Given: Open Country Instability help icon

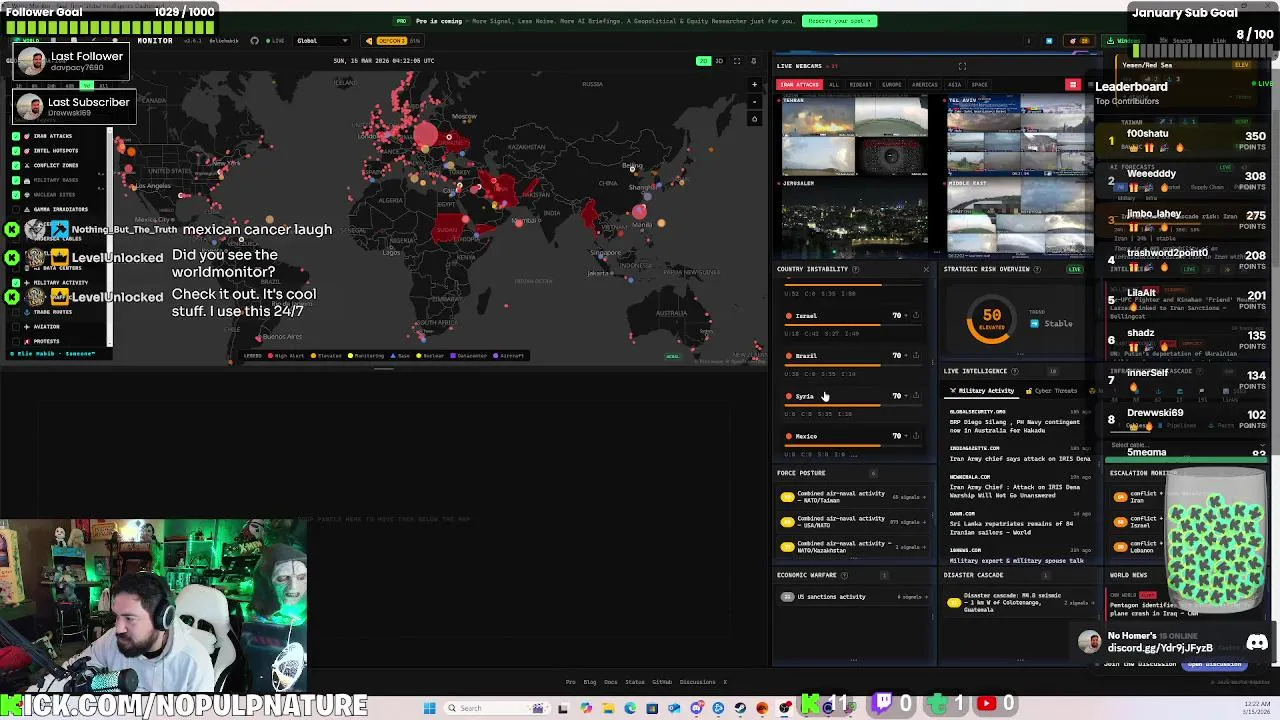Looking at the screenshot, I should [x=855, y=269].
